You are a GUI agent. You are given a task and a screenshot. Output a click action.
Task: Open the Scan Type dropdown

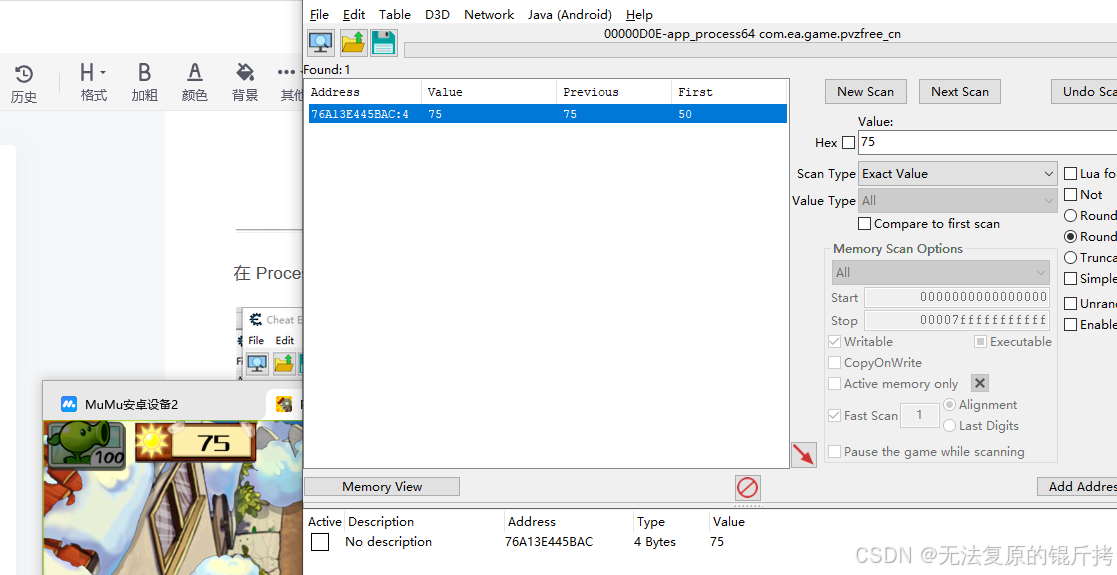957,173
